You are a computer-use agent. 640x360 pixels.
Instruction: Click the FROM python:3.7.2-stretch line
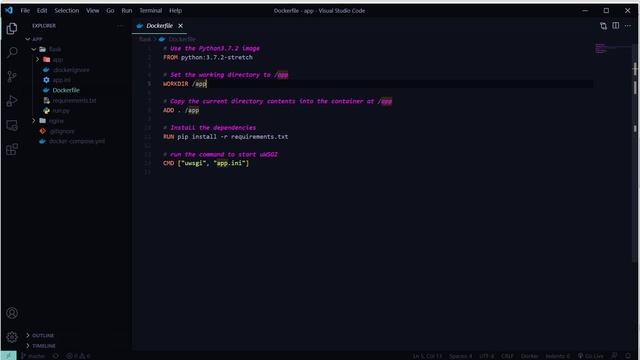[x=208, y=58]
